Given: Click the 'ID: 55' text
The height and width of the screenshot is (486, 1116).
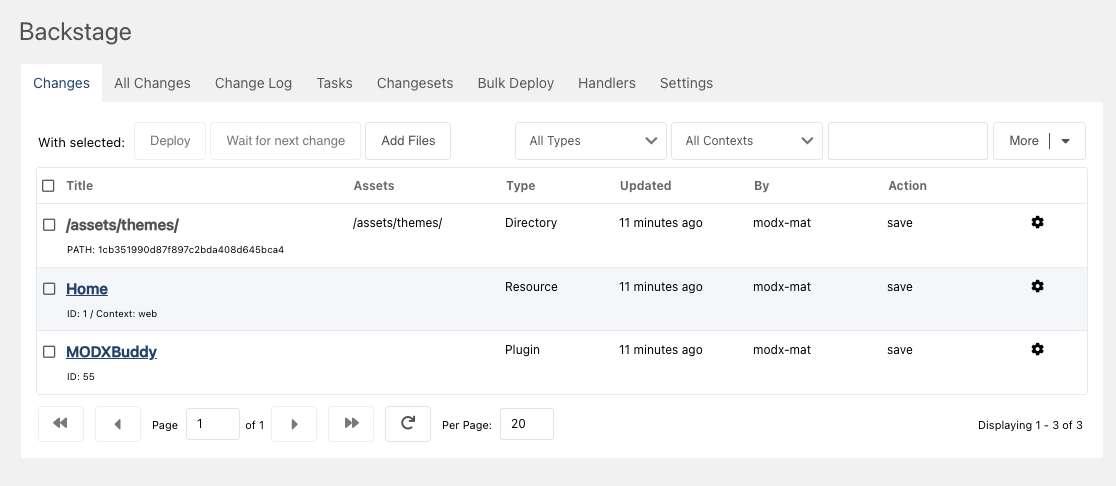Looking at the screenshot, I should 80,376.
